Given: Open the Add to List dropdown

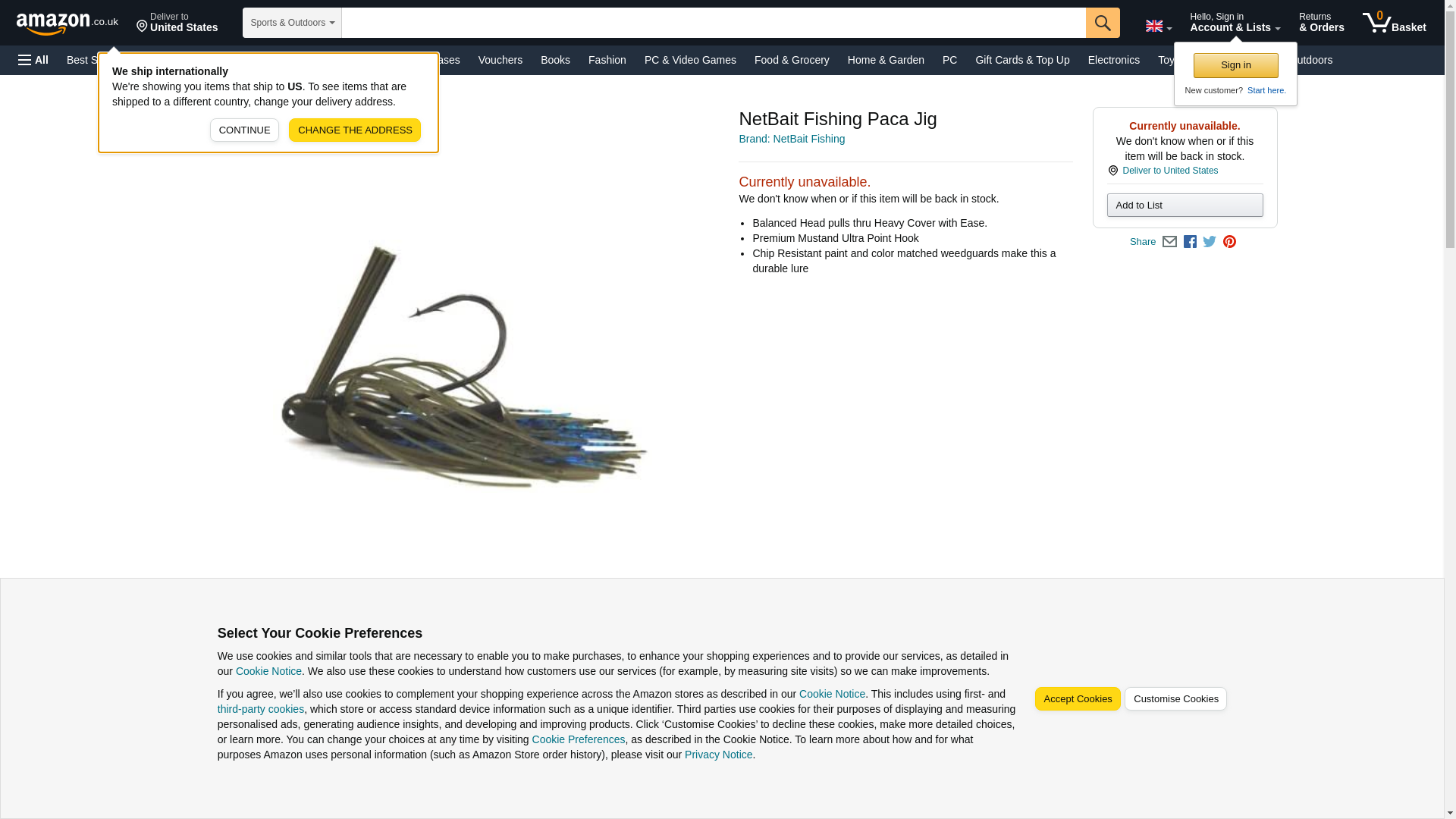Looking at the screenshot, I should coord(1185,206).
